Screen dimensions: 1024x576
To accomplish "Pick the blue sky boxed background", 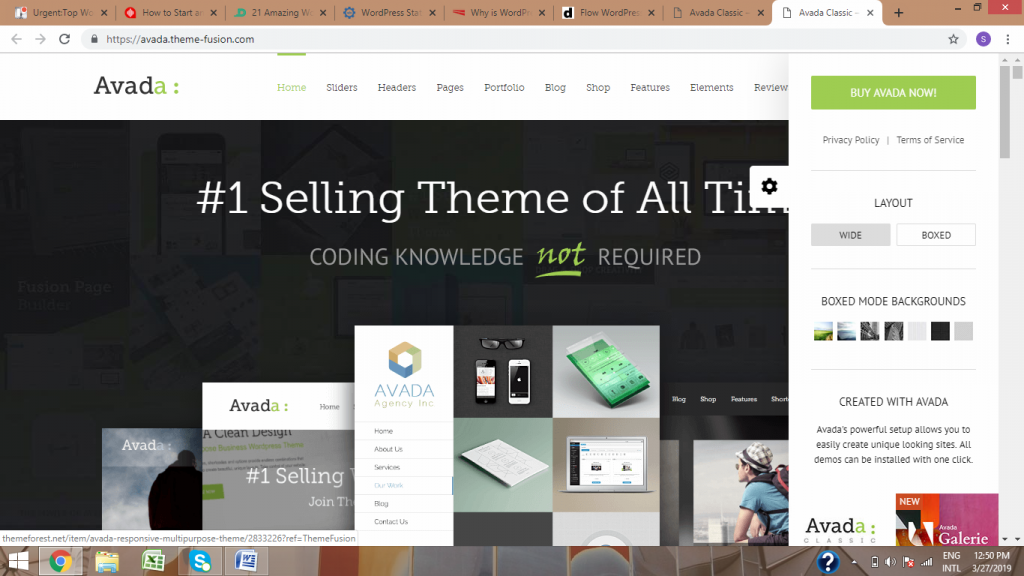I will point(846,331).
